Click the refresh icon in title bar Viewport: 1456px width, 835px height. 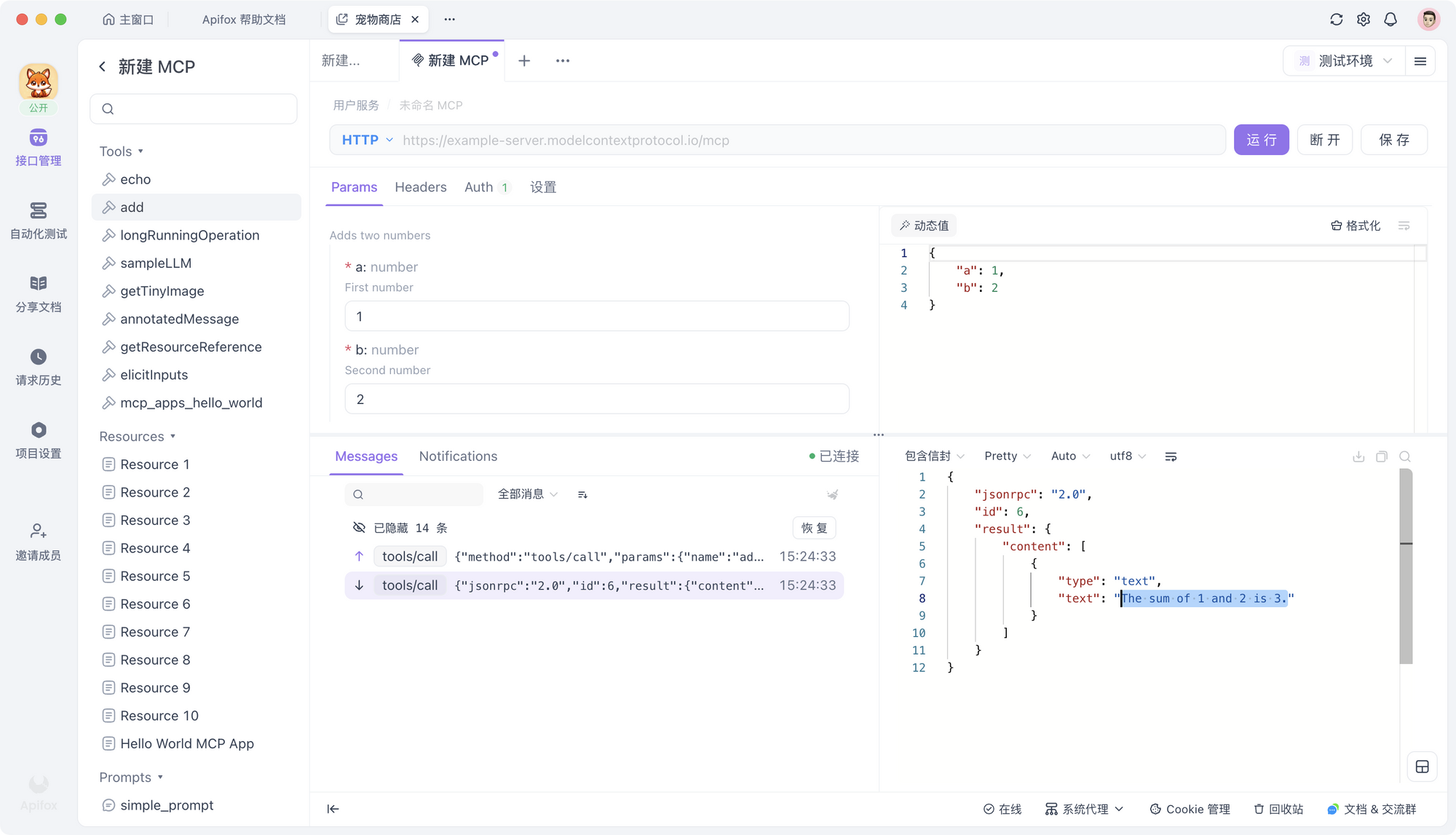coord(1336,20)
